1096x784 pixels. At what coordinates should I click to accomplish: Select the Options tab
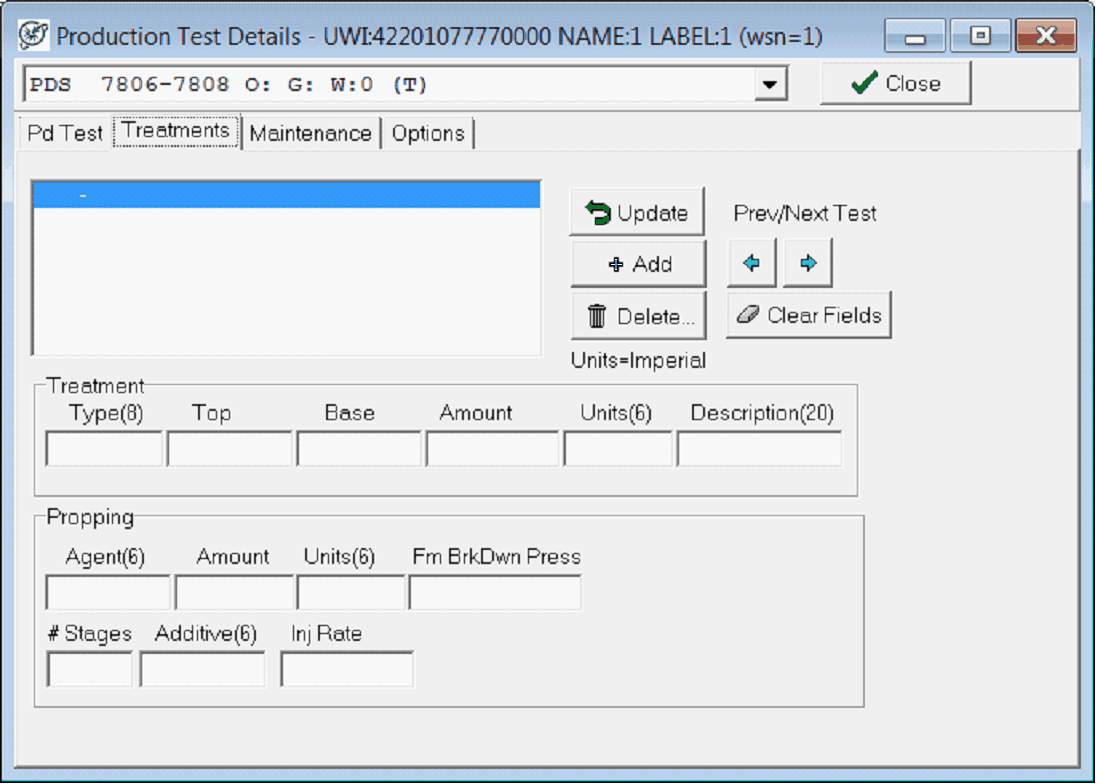428,133
